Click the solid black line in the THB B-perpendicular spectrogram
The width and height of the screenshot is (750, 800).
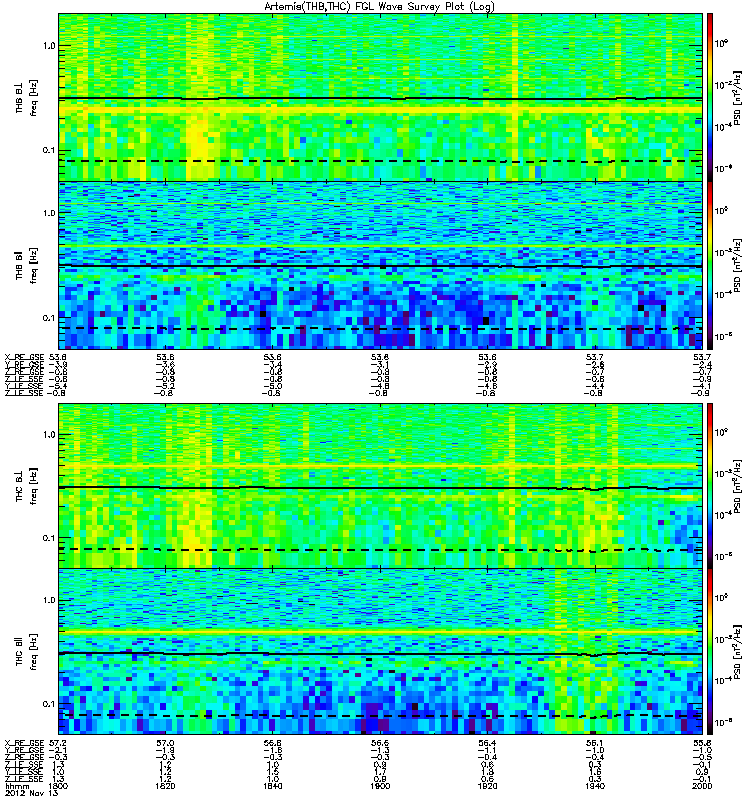pos(380,98)
